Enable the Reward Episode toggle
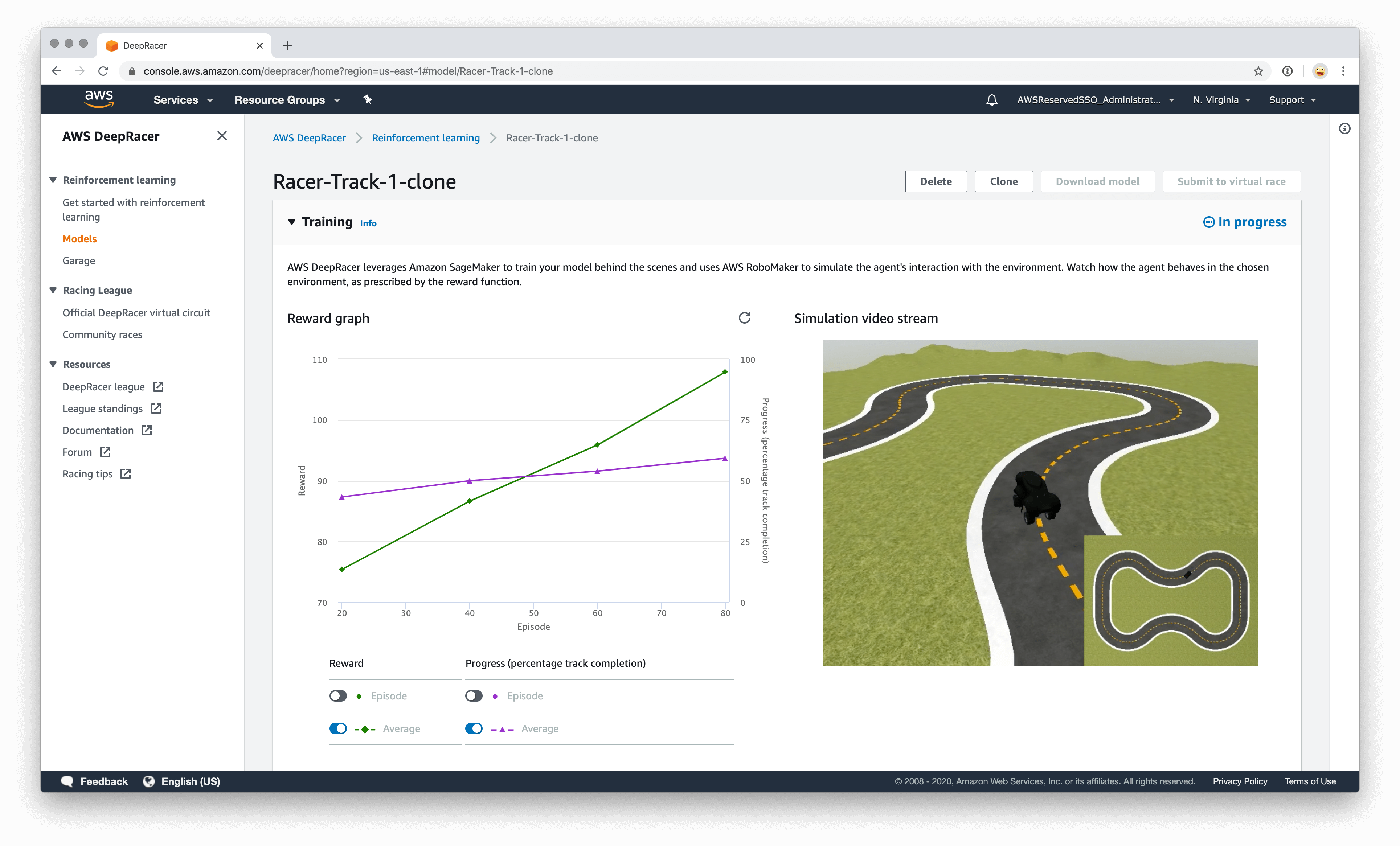The image size is (1400, 846). click(338, 696)
